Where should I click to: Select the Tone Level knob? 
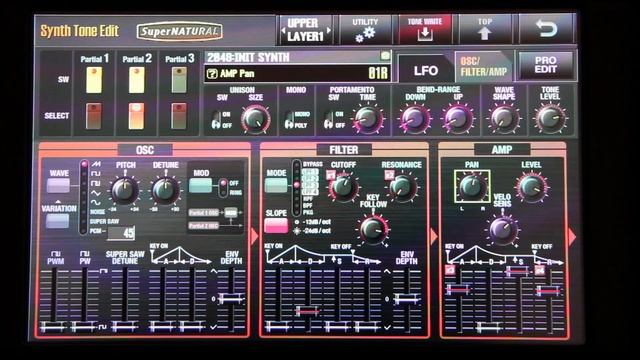550,119
